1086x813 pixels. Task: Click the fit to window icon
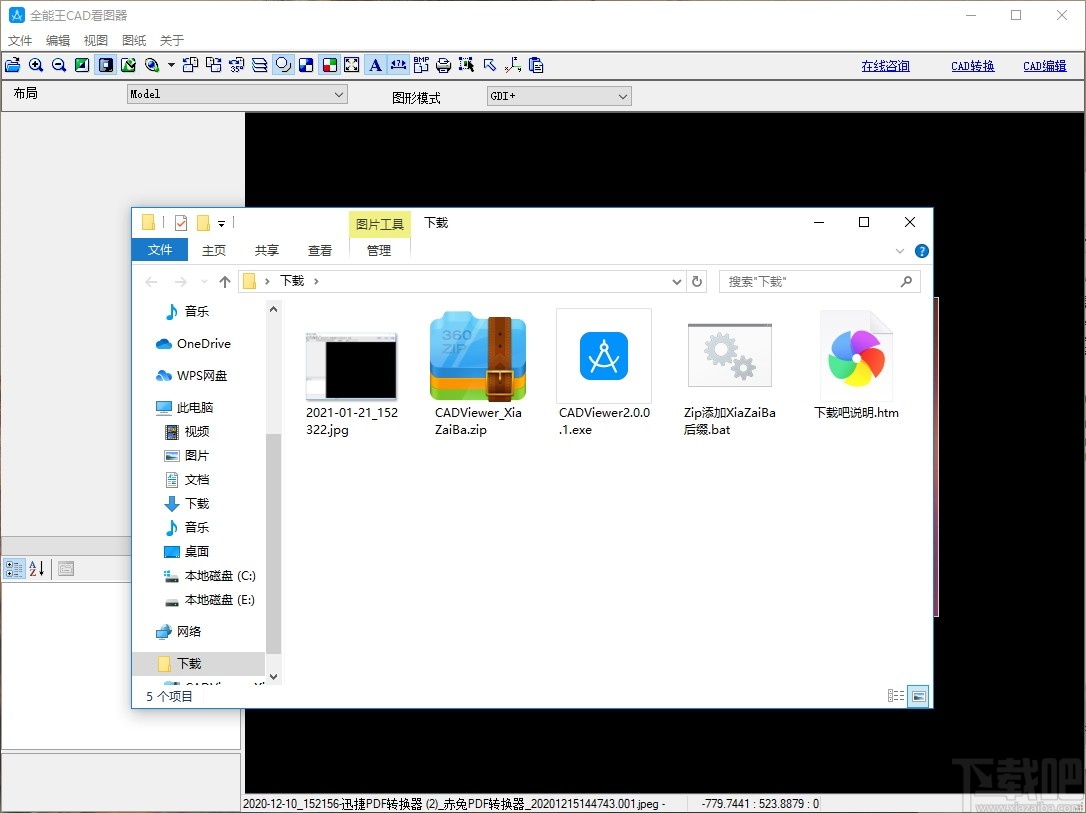tap(352, 65)
